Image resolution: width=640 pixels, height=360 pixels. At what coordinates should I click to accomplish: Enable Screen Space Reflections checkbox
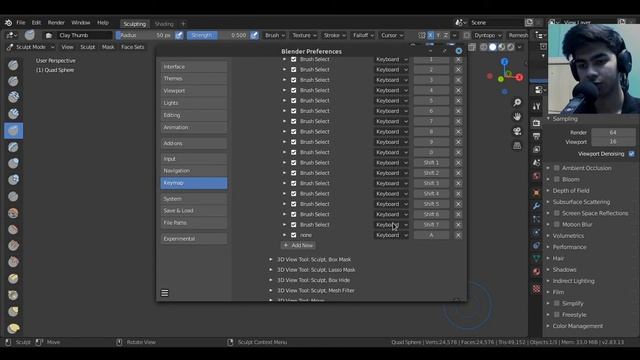click(x=556, y=213)
